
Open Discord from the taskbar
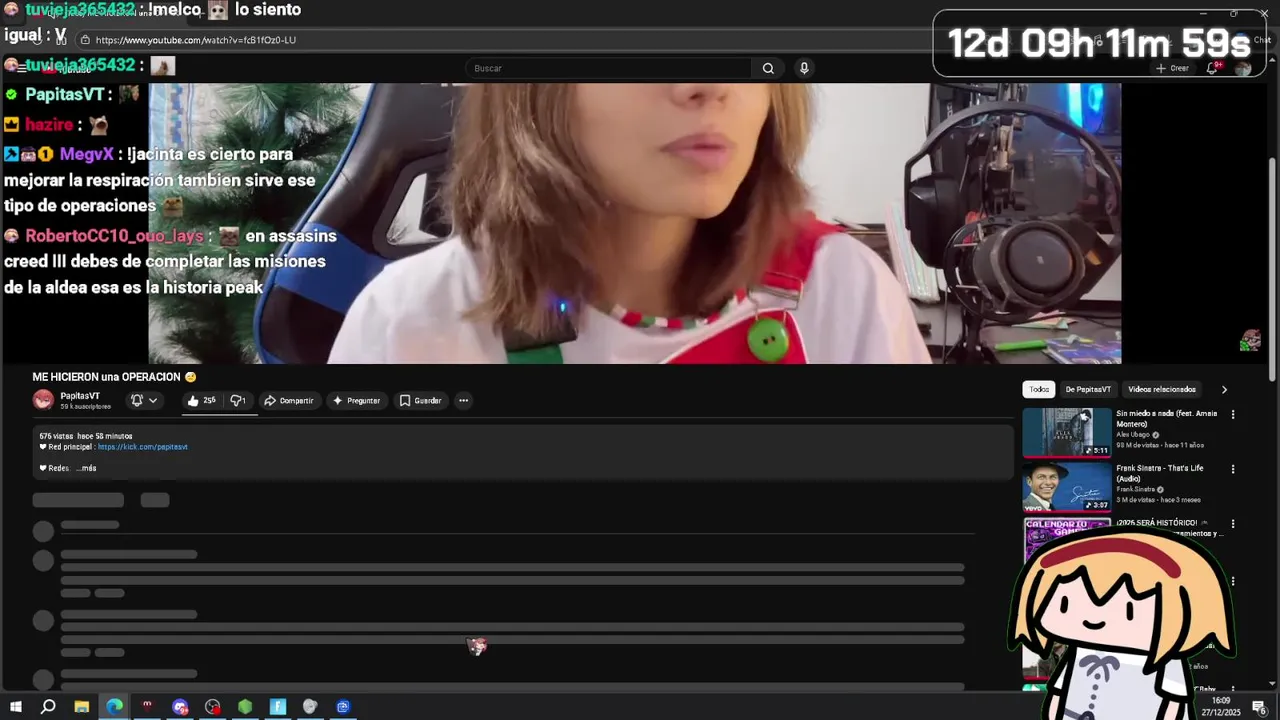(x=180, y=707)
